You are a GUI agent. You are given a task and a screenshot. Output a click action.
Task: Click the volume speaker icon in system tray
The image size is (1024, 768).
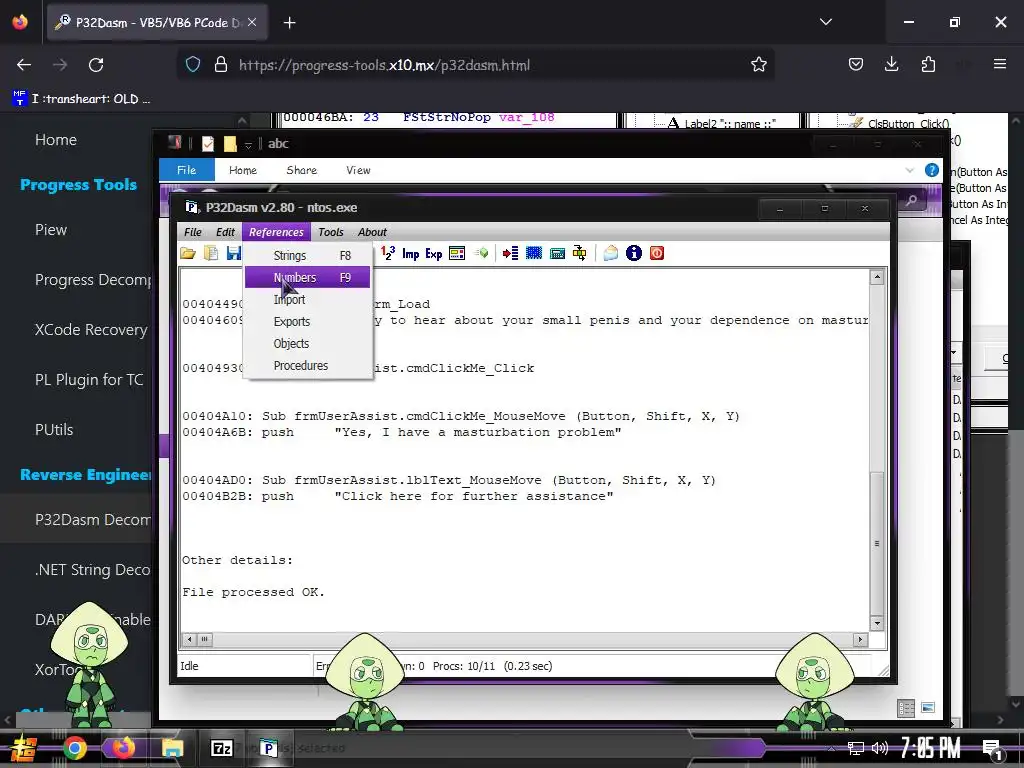click(x=880, y=748)
